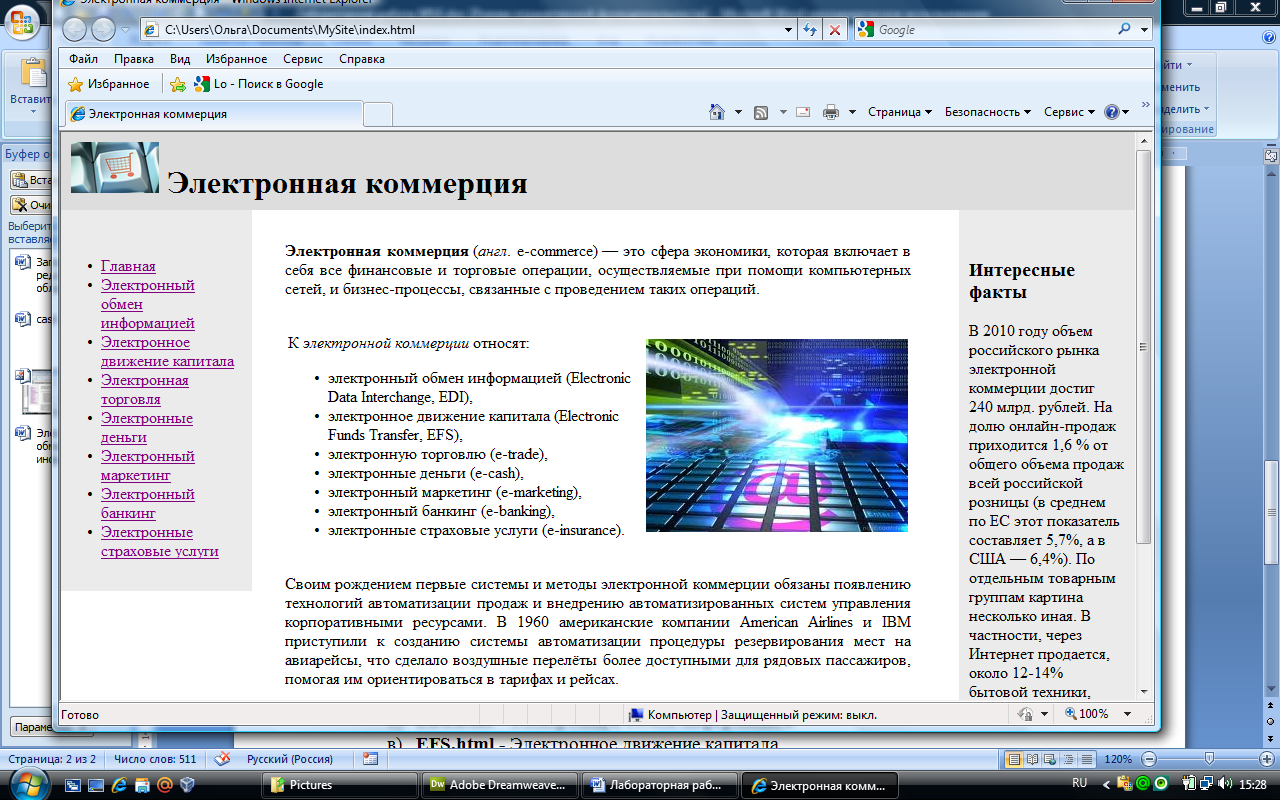The width and height of the screenshot is (1280, 800).
Task: Open the Безопасность dropdown menu
Action: 988,112
